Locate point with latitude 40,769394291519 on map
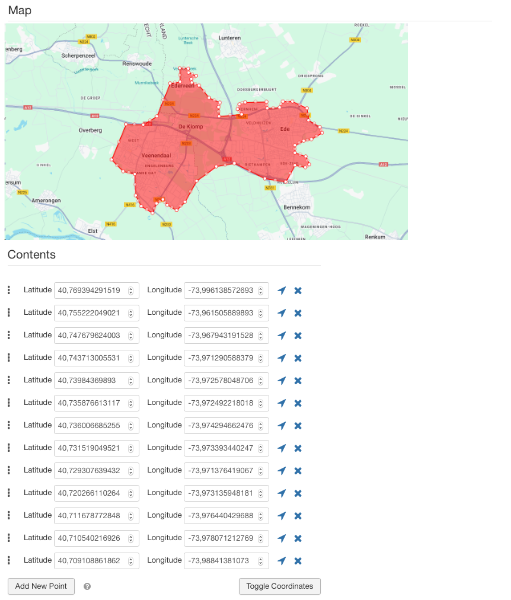Screen dimensions: 511x600 pyautogui.click(x=282, y=290)
